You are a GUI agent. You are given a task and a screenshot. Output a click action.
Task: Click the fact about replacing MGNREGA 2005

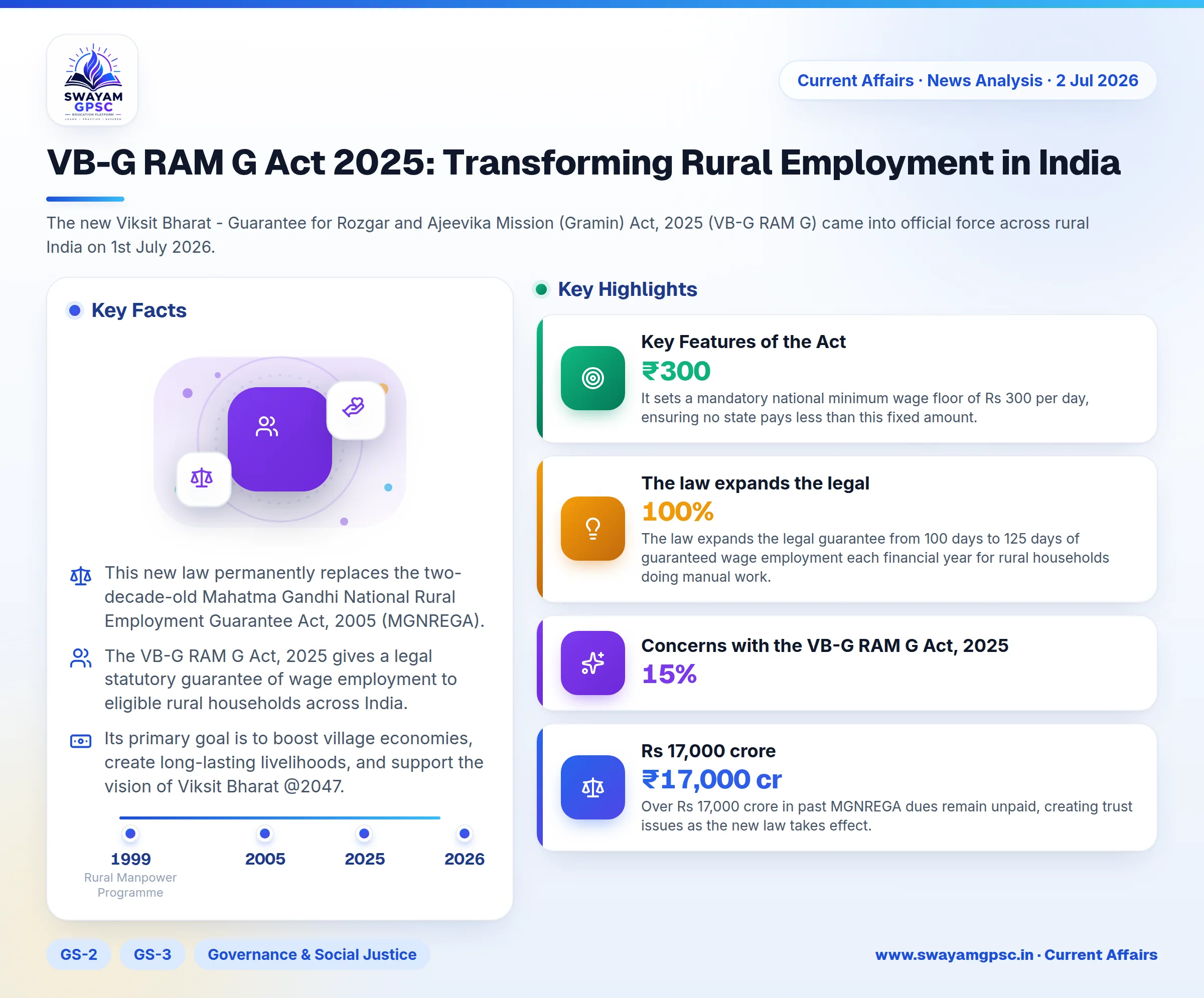[x=294, y=597]
